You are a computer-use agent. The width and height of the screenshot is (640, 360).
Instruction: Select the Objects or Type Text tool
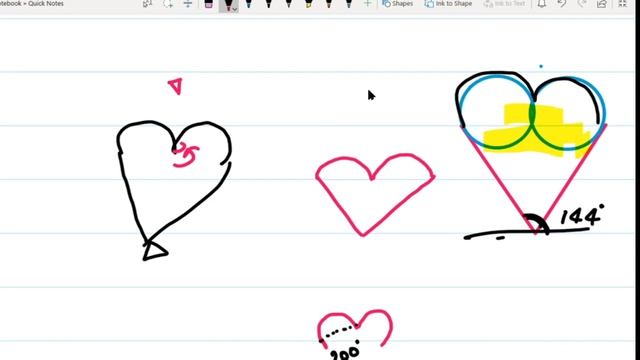[x=147, y=4]
